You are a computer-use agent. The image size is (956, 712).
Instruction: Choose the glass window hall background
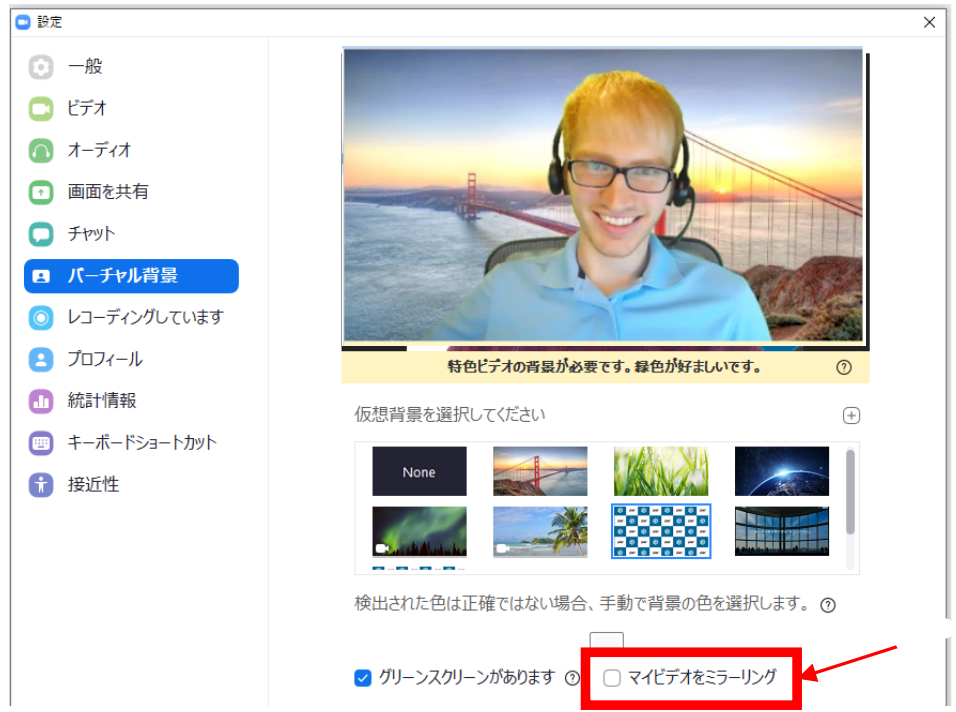click(x=782, y=532)
